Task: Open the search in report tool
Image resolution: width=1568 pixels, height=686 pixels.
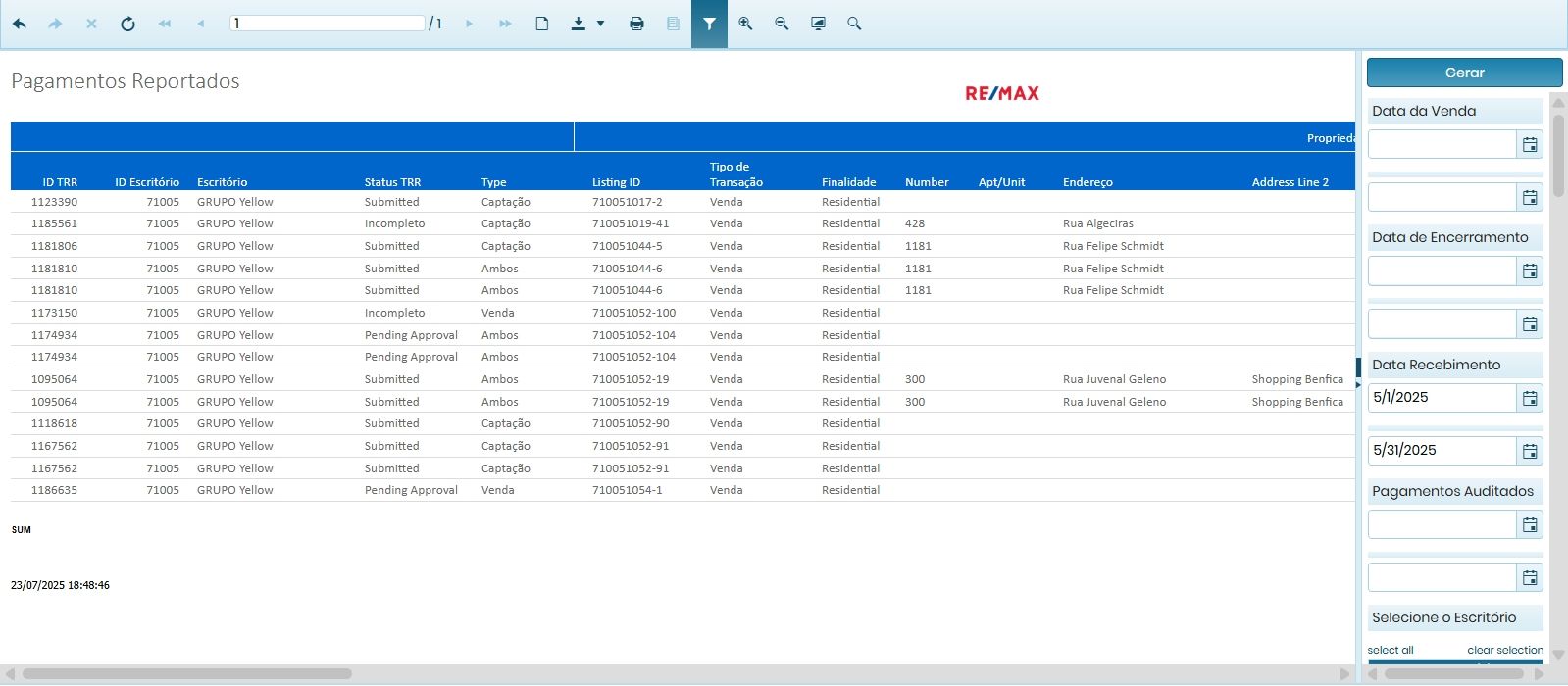Action: (x=854, y=24)
